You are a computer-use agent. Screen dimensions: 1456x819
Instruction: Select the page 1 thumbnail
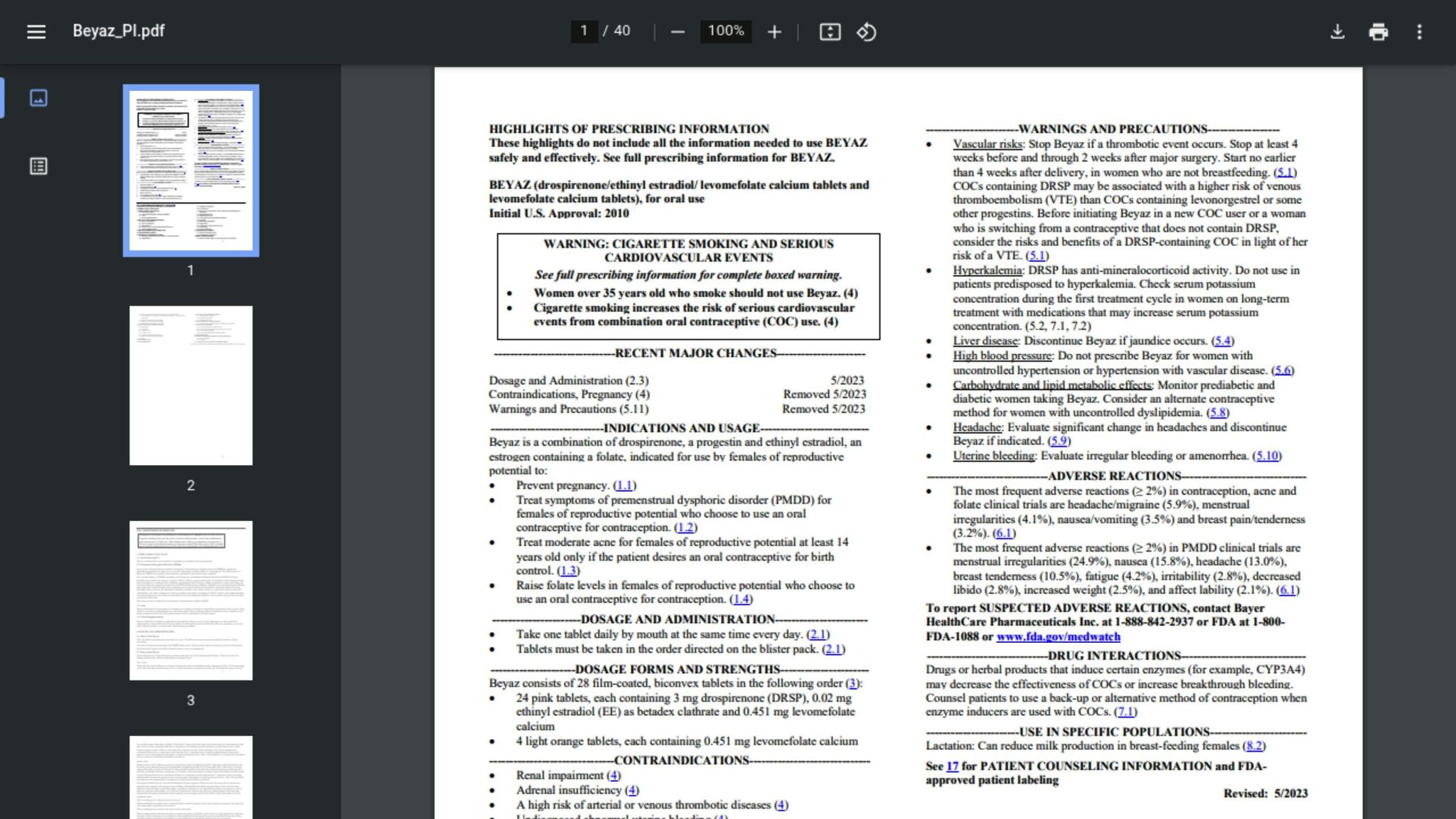[x=191, y=170]
